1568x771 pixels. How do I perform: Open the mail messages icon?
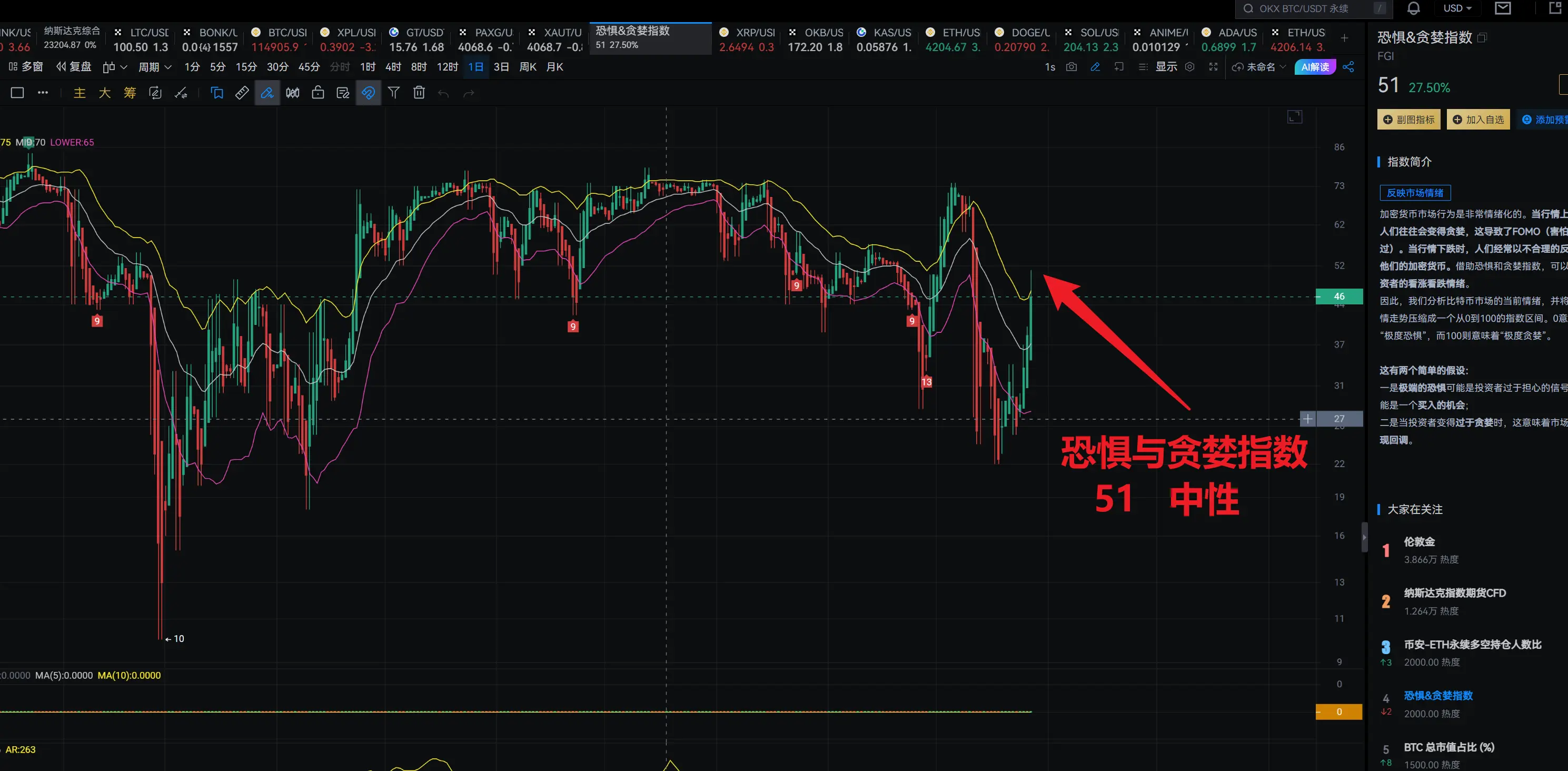tap(1503, 8)
